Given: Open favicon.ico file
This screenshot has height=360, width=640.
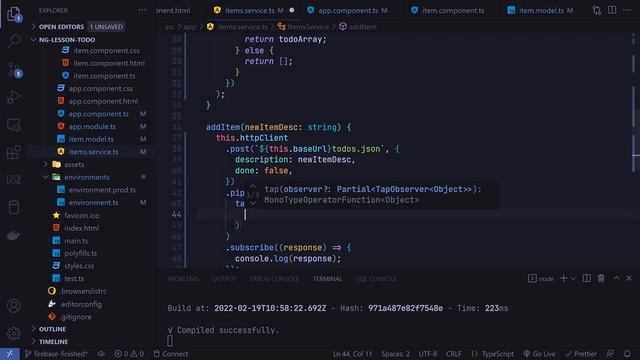Looking at the screenshot, I should [81, 215].
